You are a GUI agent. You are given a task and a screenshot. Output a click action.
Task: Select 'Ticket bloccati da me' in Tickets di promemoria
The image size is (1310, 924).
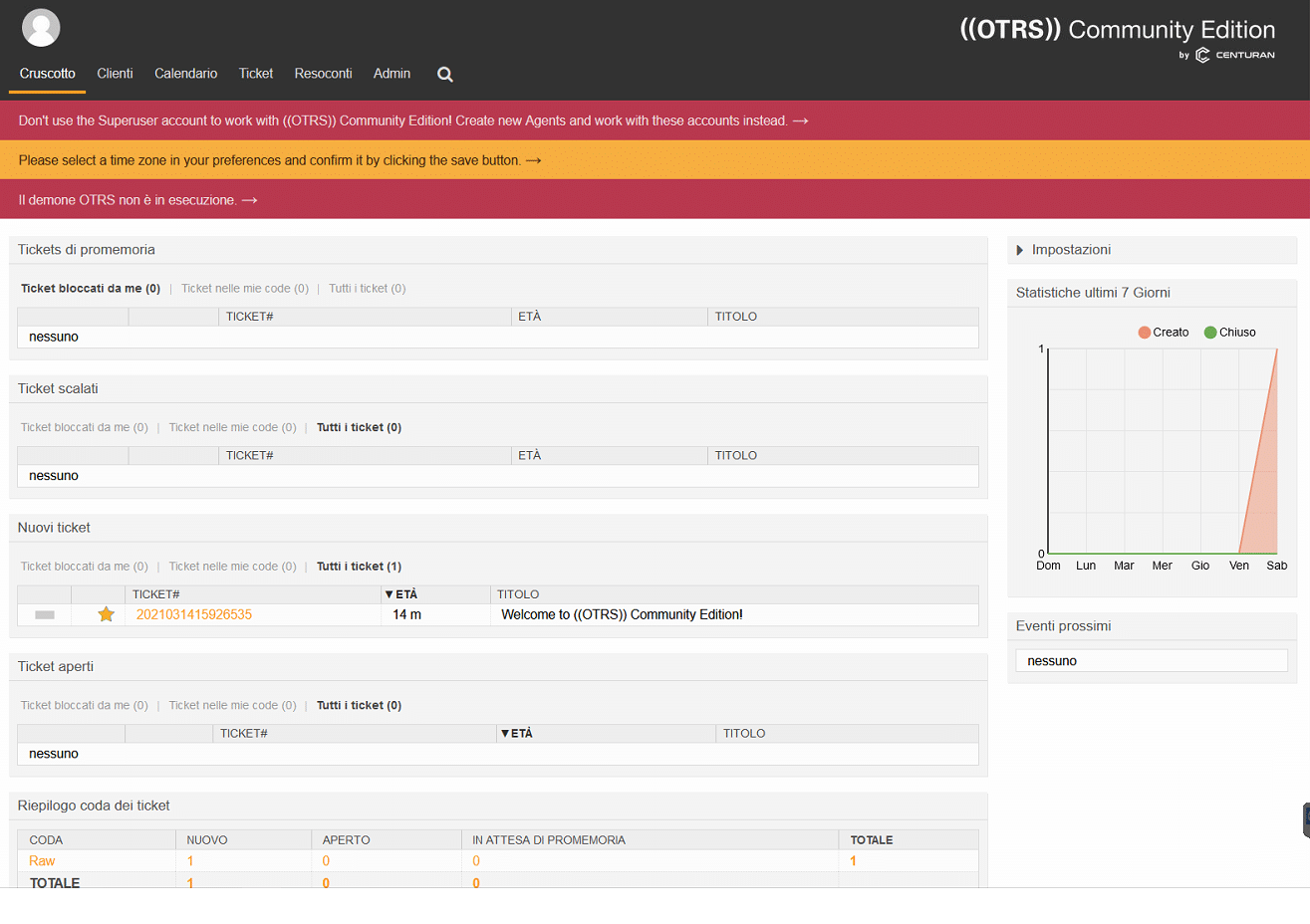click(x=91, y=289)
